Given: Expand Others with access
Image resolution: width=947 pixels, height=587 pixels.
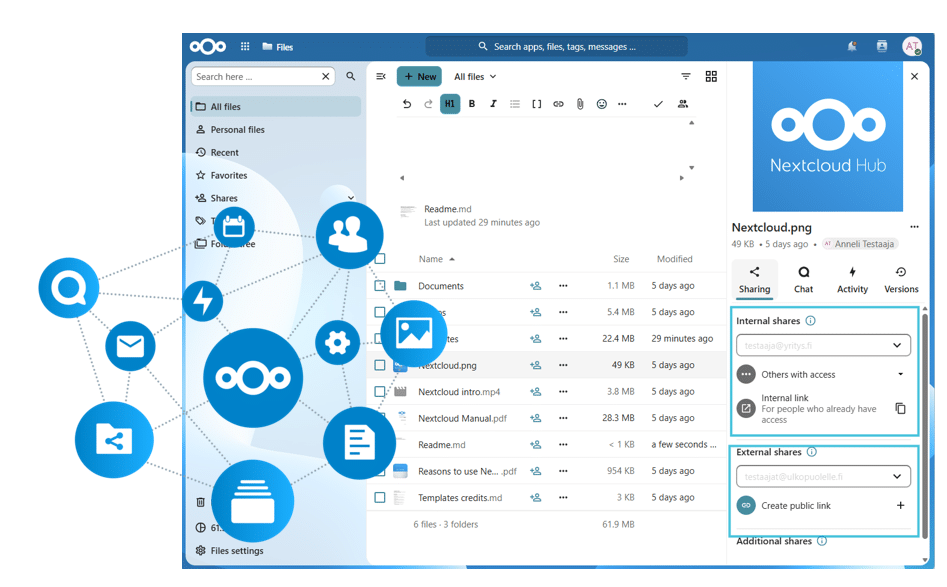Looking at the screenshot, I should [900, 374].
